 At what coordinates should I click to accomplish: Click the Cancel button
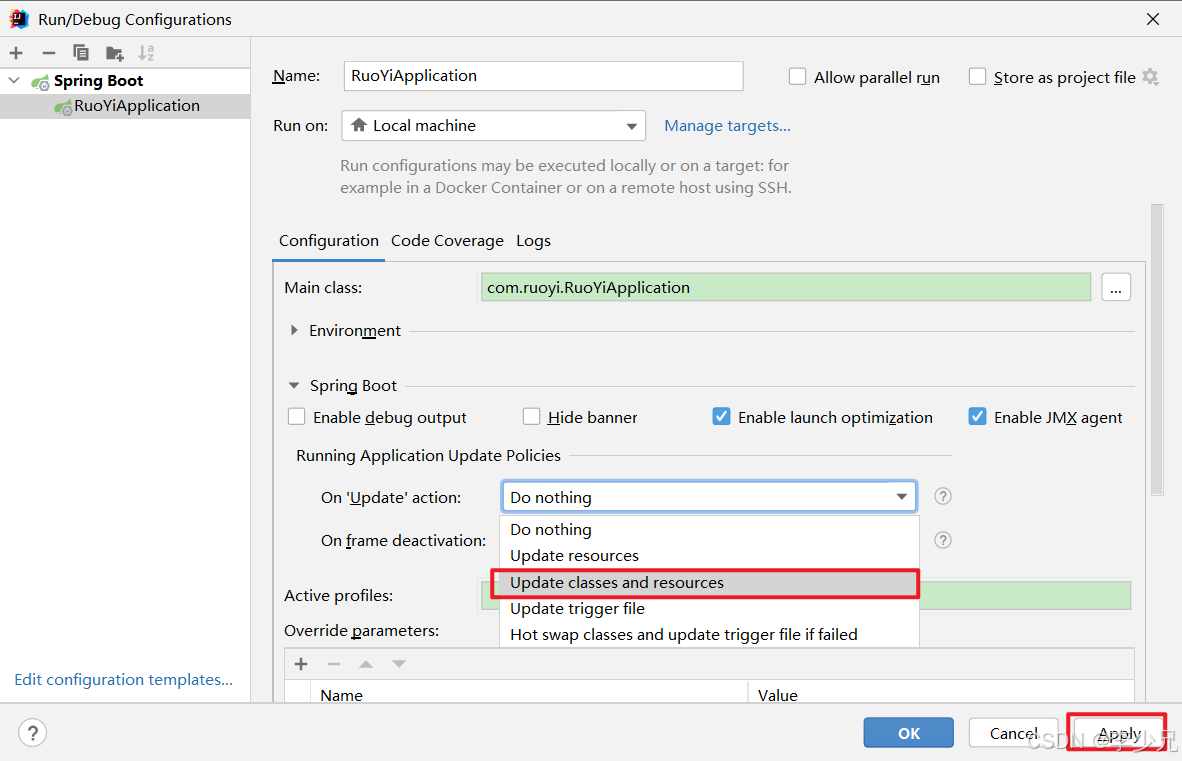pos(1014,733)
